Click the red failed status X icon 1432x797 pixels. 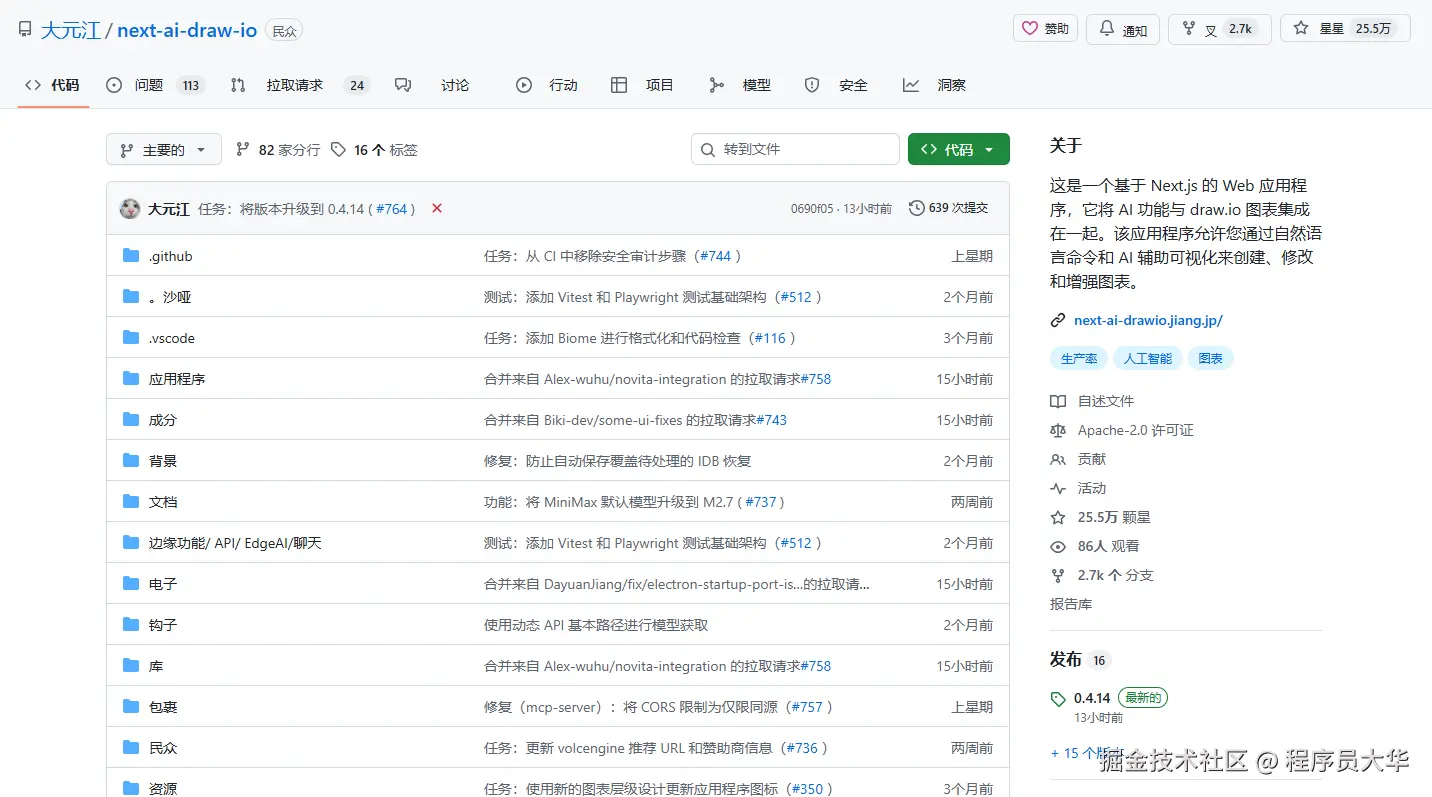click(437, 208)
